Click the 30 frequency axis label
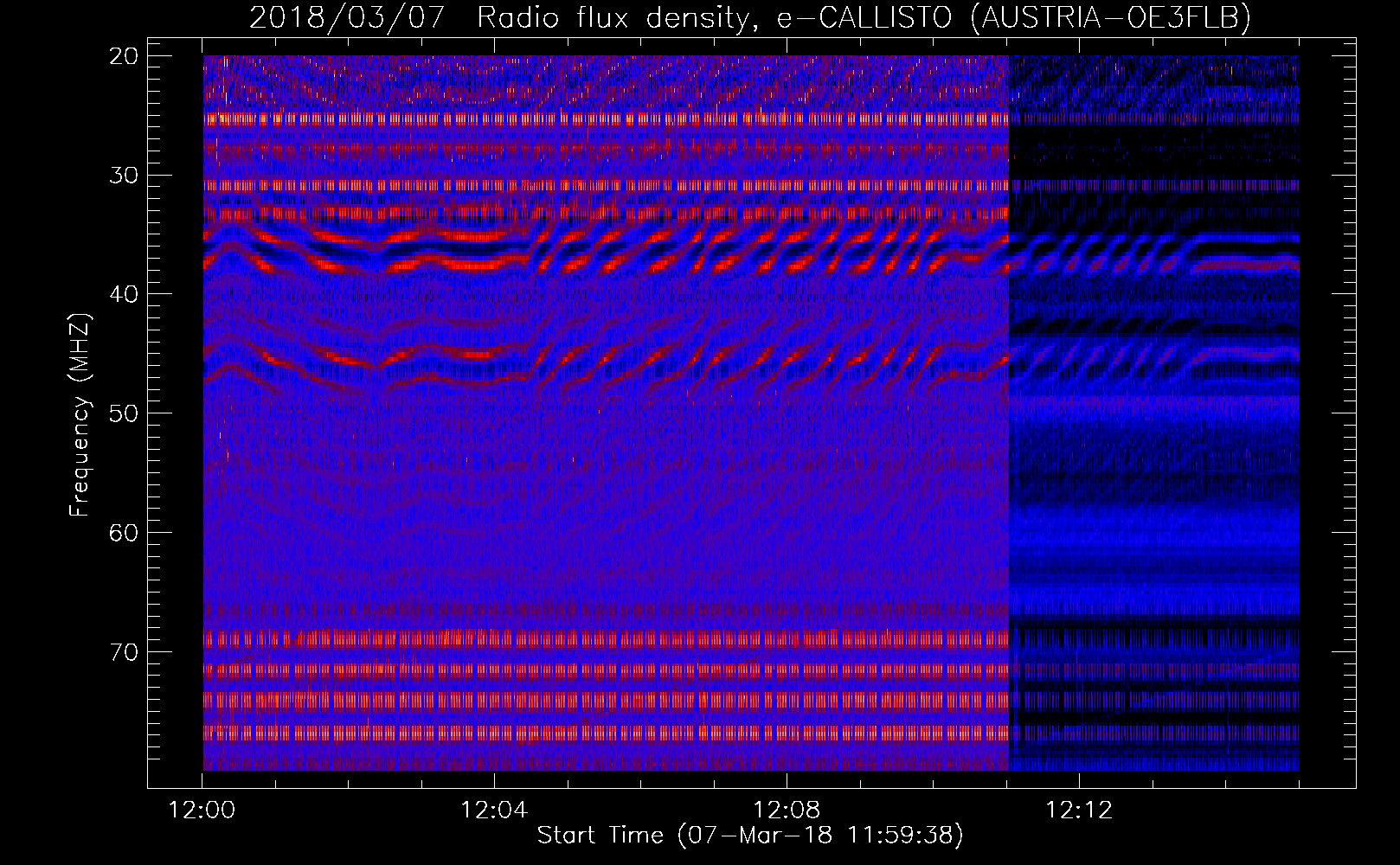This screenshot has width=1400, height=865. pos(125,176)
